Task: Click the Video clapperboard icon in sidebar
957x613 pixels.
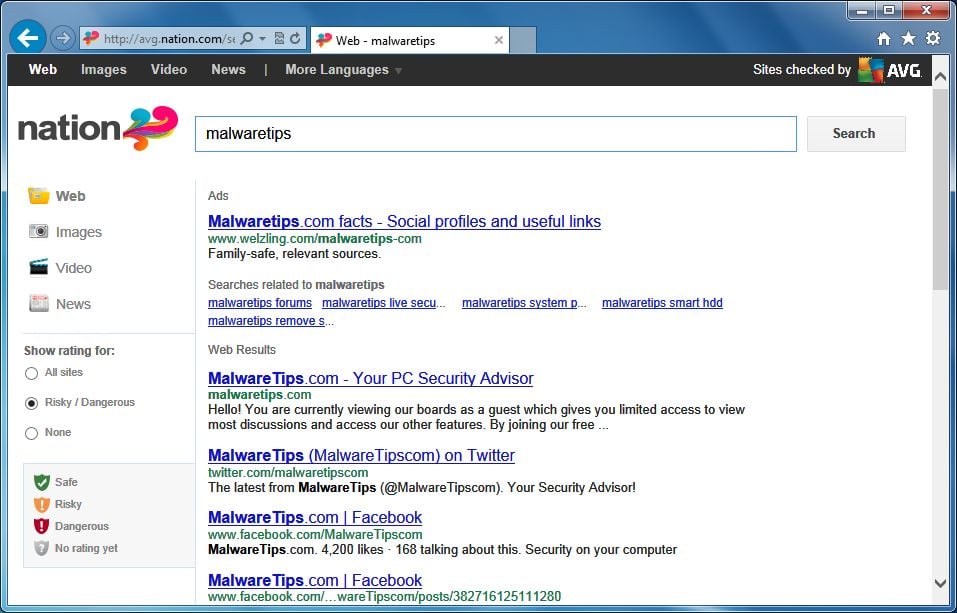Action: [38, 267]
